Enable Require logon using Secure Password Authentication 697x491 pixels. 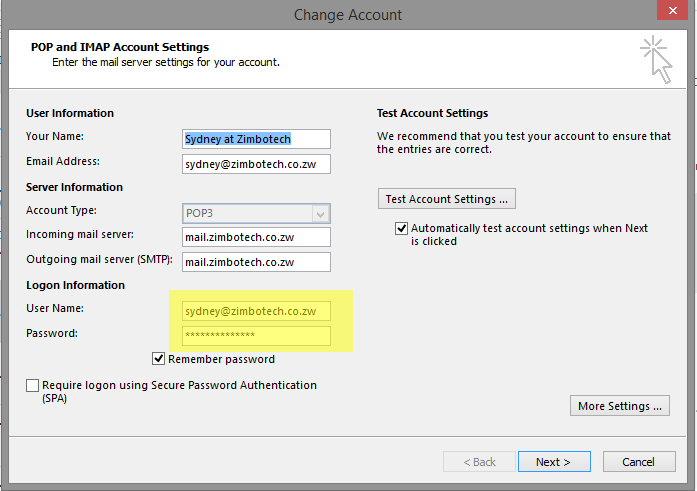coord(33,386)
